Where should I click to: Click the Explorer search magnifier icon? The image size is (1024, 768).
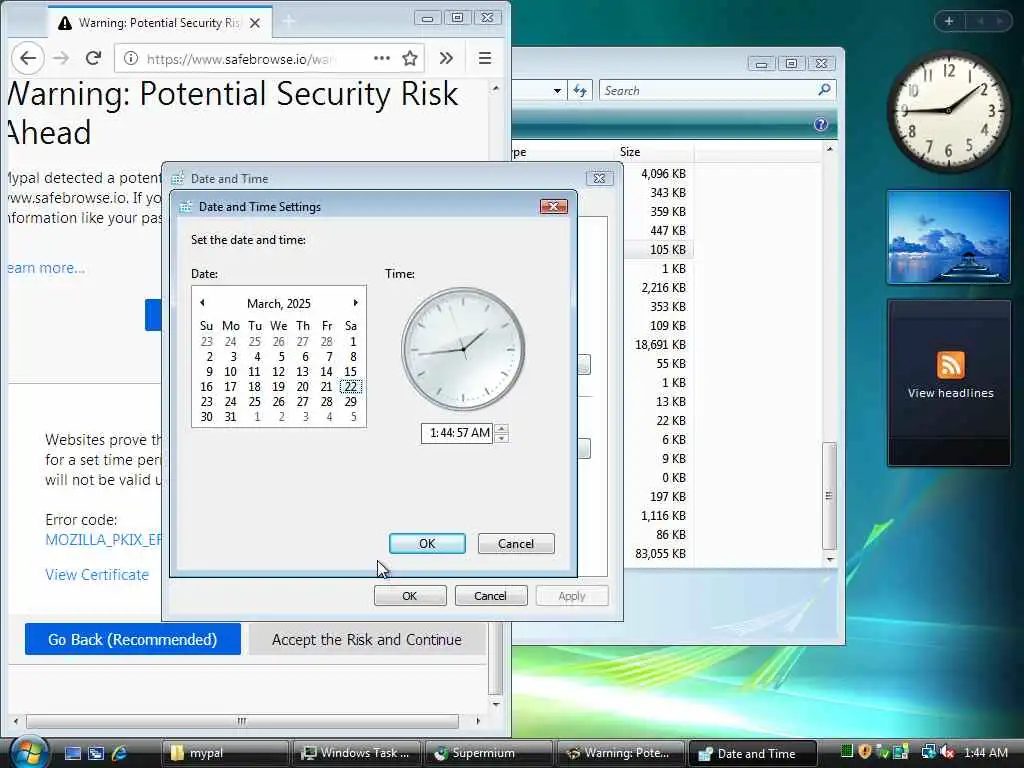click(x=824, y=89)
